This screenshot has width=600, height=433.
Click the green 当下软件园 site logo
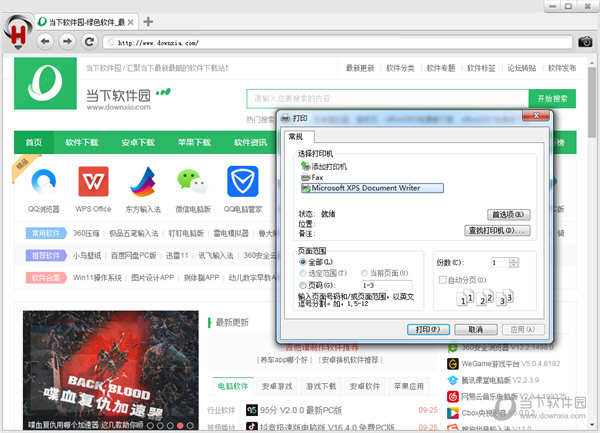46,83
